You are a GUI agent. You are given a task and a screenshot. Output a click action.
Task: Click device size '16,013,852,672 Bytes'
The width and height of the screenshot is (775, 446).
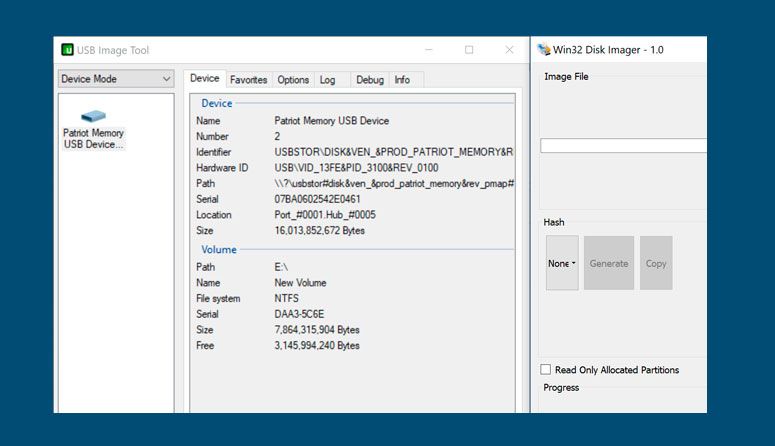tap(319, 231)
